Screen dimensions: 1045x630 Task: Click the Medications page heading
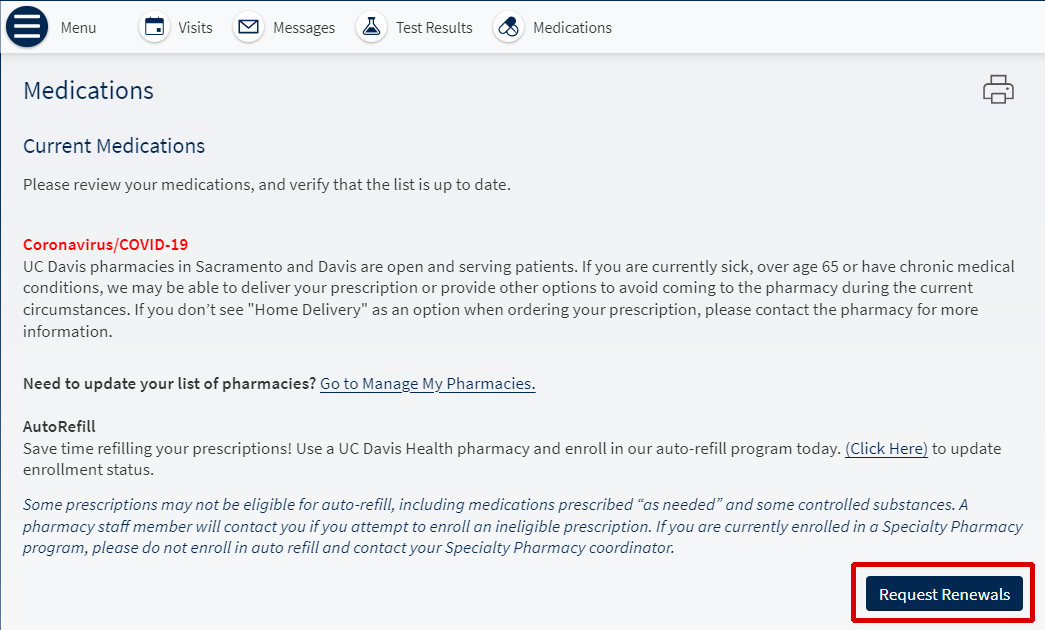pos(88,90)
